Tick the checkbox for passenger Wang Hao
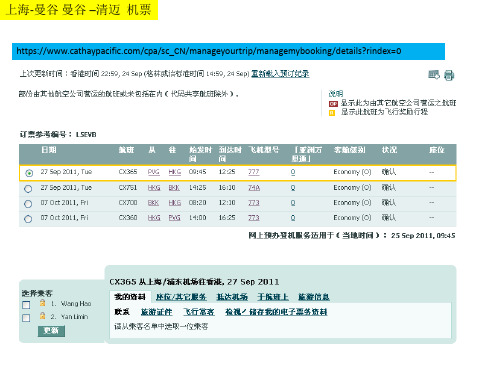The height and width of the screenshot is (375, 500). pyautogui.click(x=26, y=305)
